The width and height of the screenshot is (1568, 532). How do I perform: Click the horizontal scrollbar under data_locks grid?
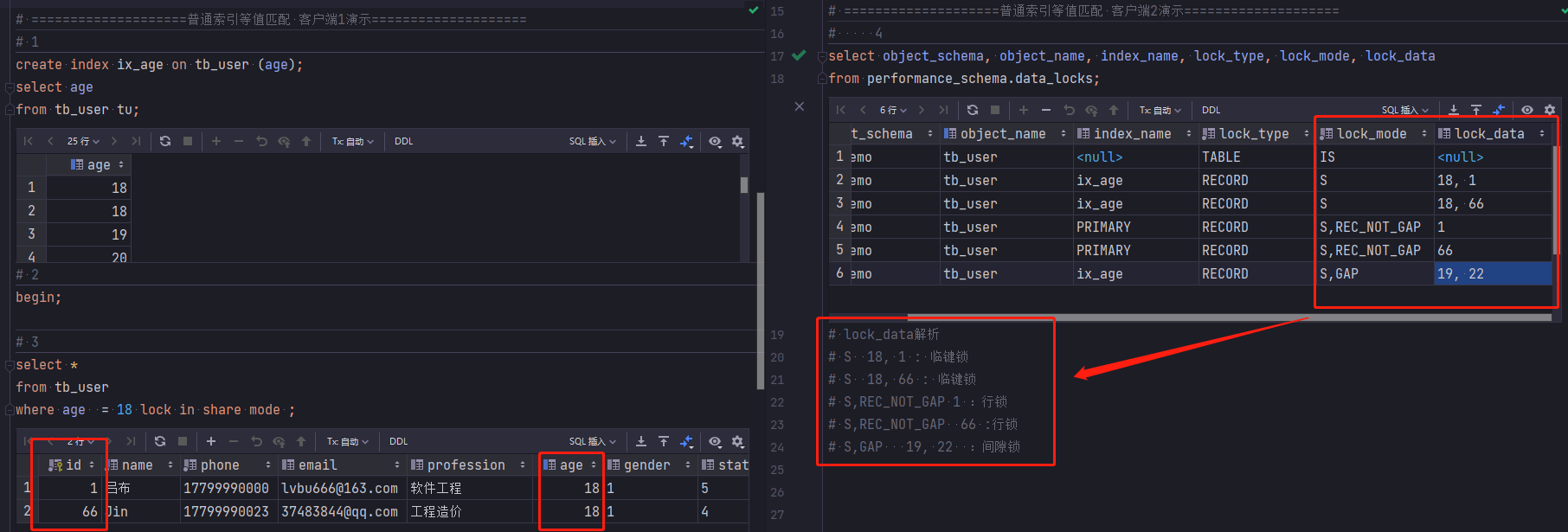click(x=1229, y=317)
